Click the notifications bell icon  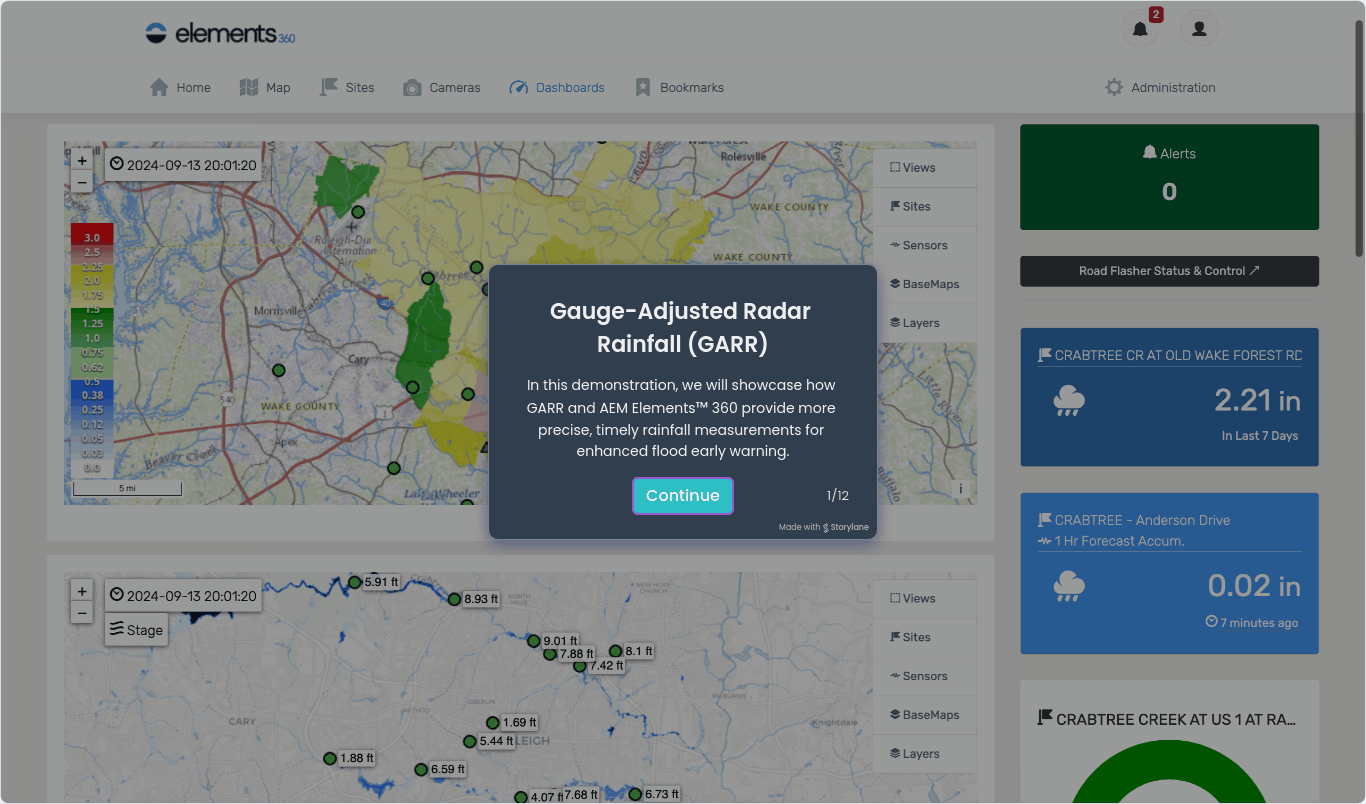click(x=1140, y=29)
